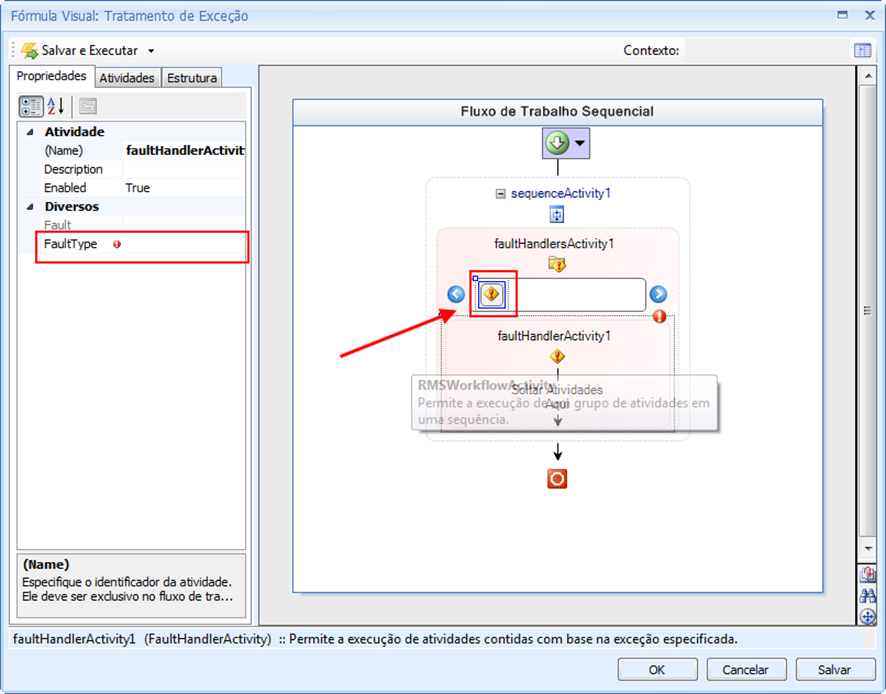Click the scroll down arrow of the designer
The image size is (886, 694).
pos(867,548)
